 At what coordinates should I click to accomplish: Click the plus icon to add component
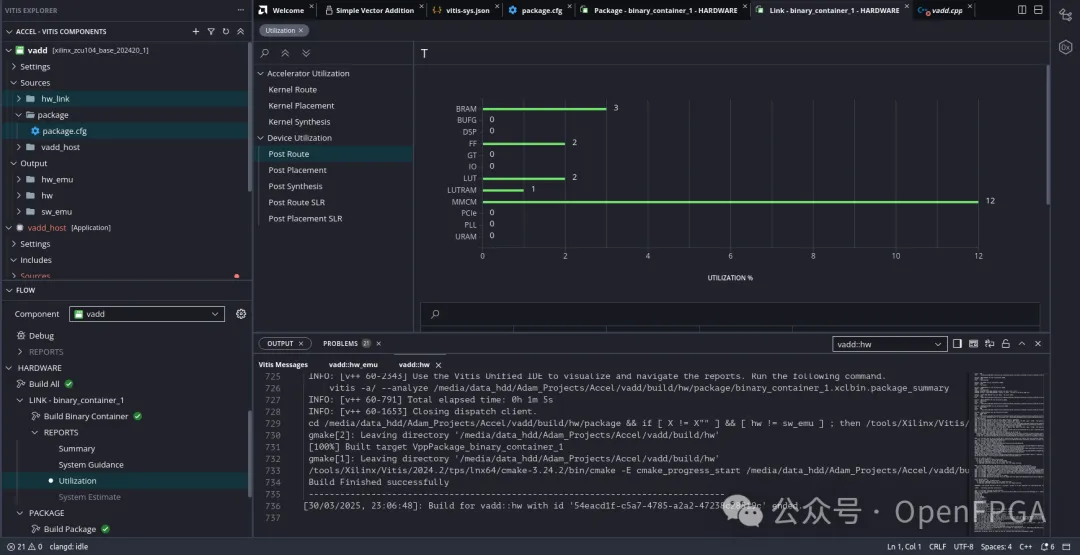pos(196,32)
